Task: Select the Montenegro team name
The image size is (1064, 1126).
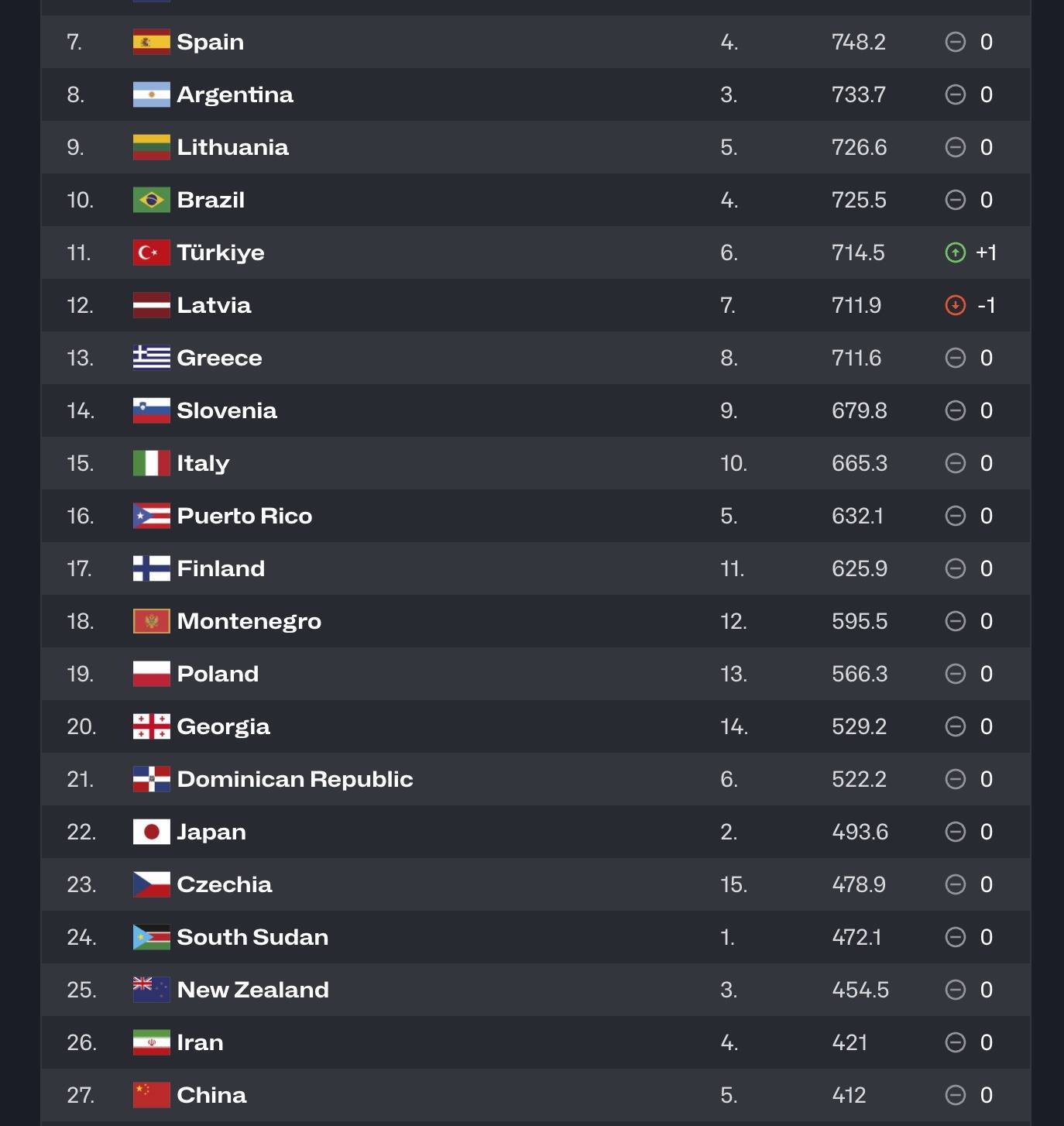Action: tap(249, 621)
